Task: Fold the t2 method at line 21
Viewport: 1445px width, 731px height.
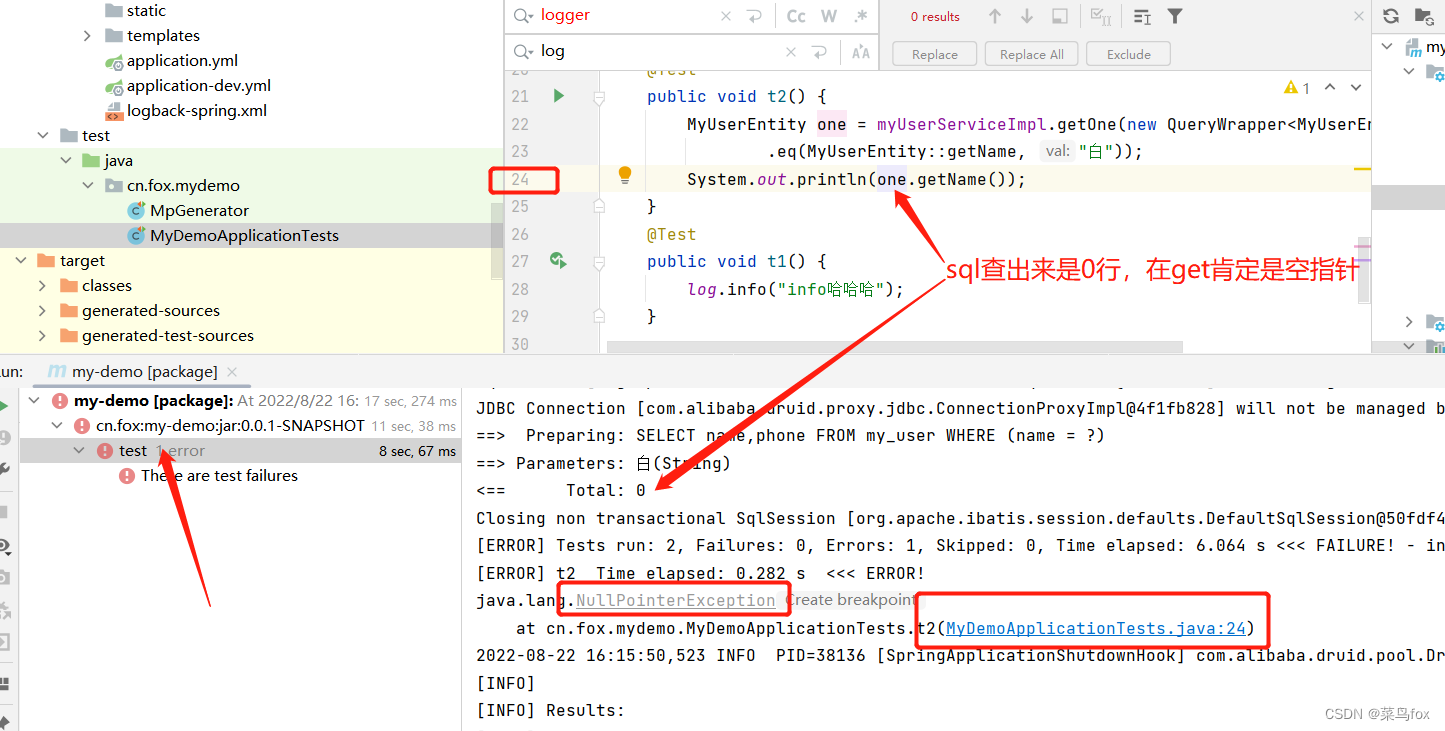Action: [x=599, y=97]
